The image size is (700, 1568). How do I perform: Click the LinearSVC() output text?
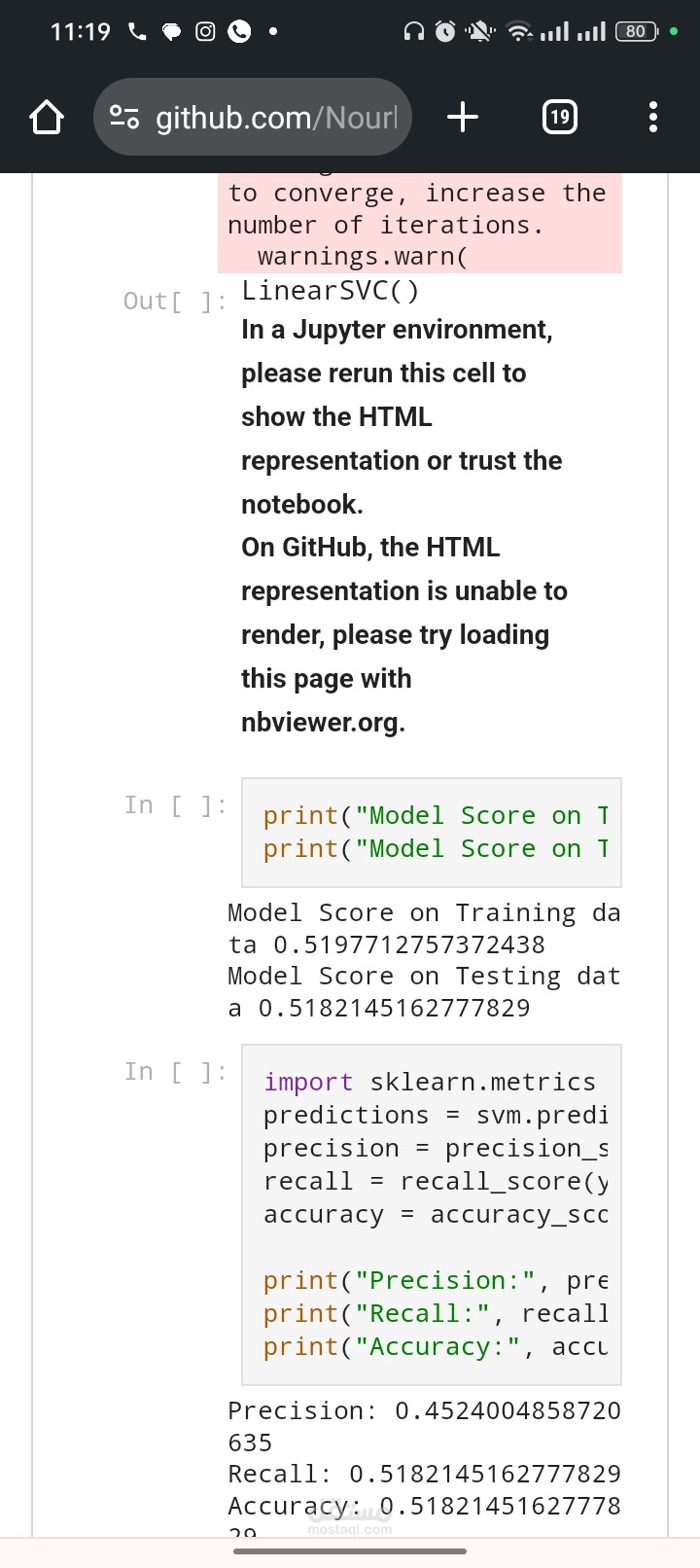(331, 291)
